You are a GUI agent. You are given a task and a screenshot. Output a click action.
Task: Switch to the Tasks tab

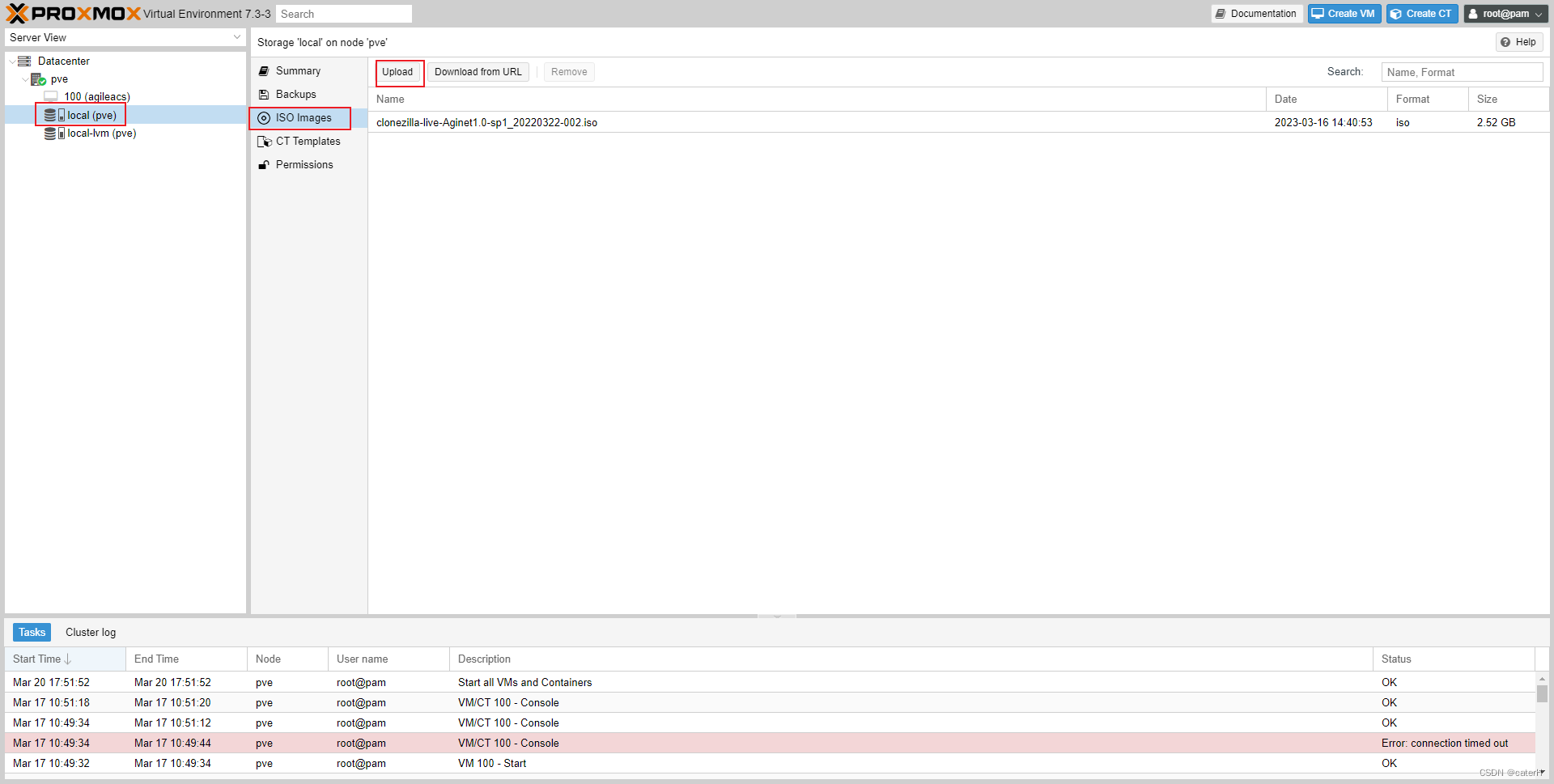point(32,633)
